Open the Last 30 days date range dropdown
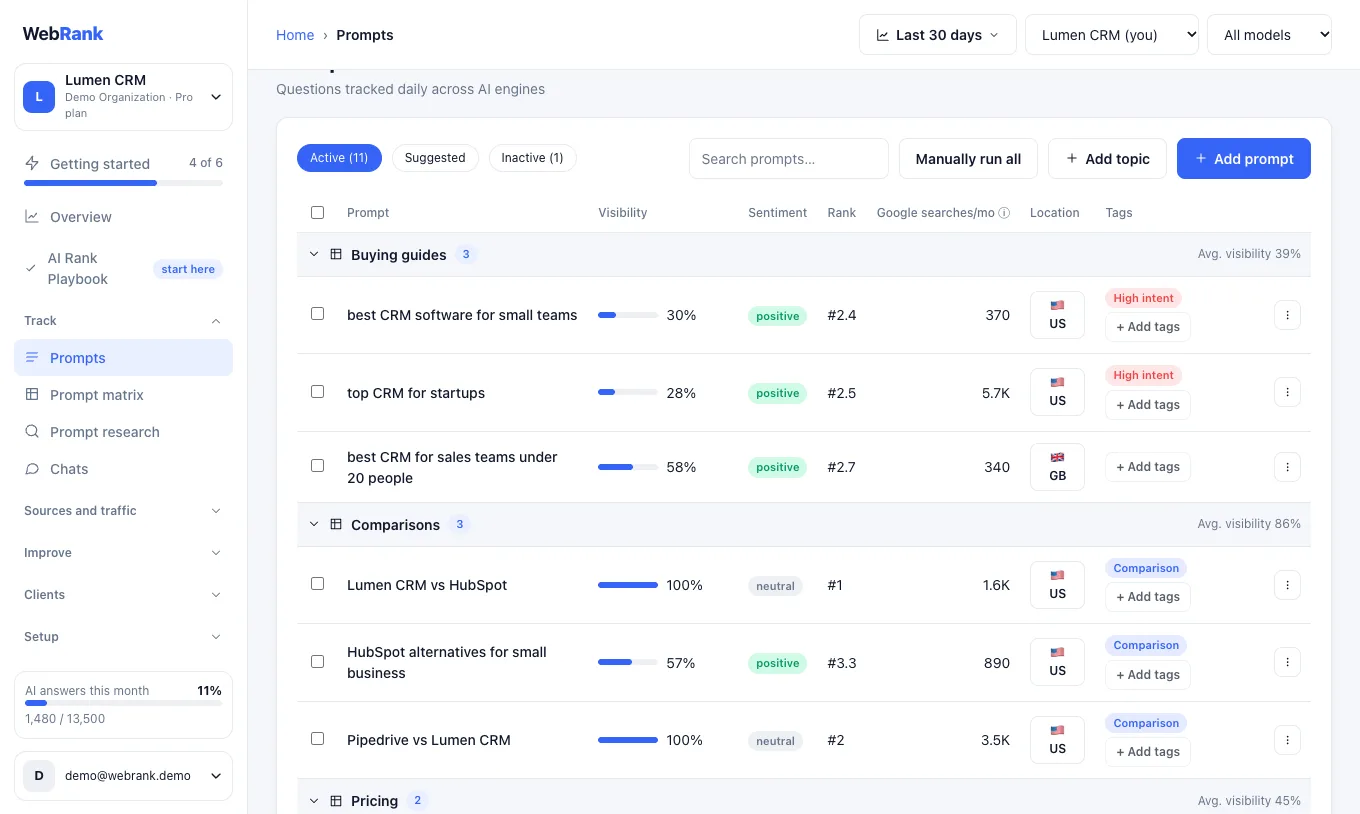The width and height of the screenshot is (1360, 814). (x=937, y=35)
